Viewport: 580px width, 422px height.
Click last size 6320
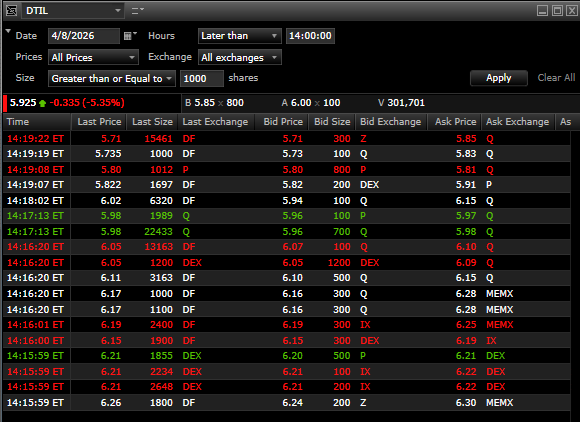[161, 201]
